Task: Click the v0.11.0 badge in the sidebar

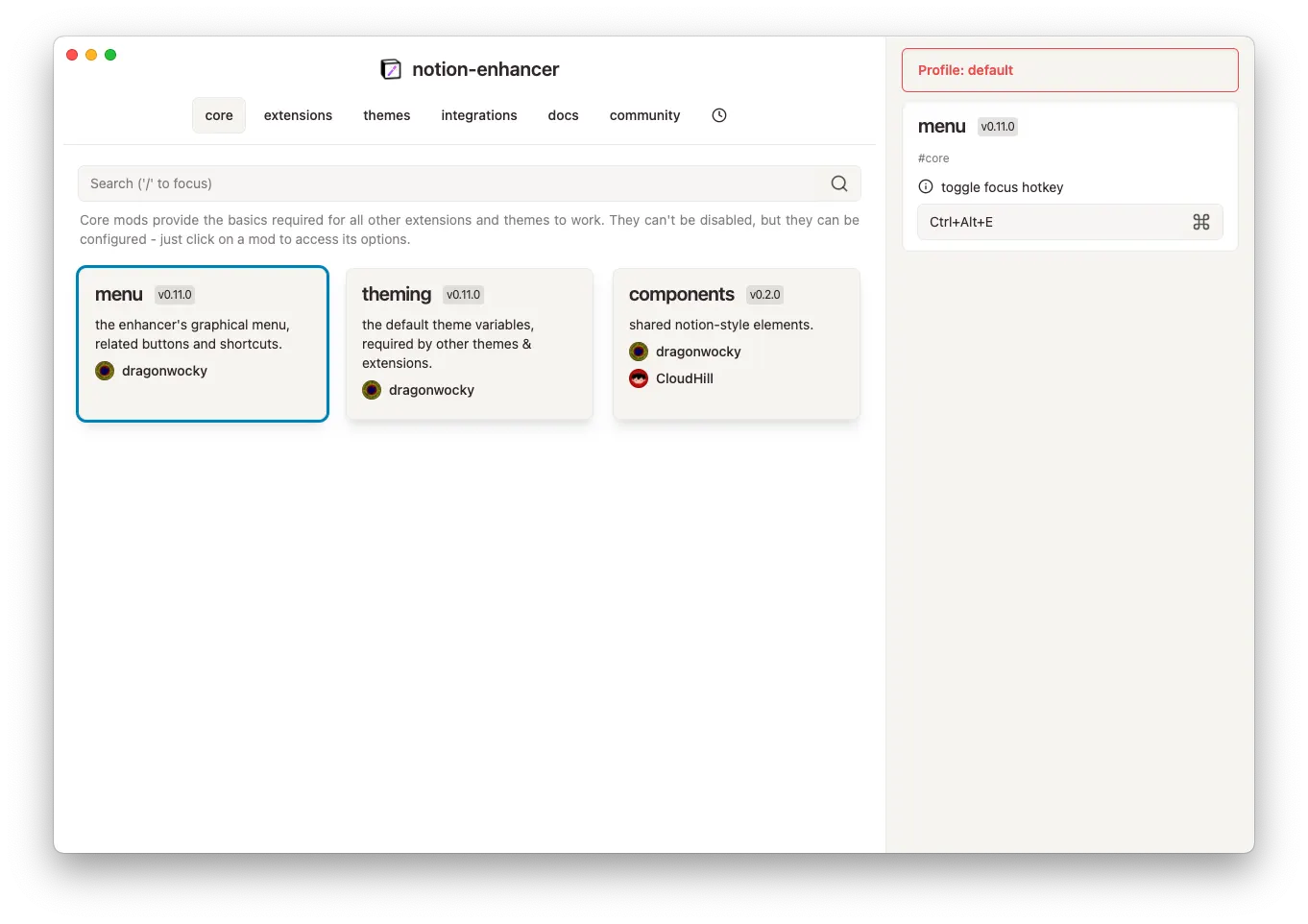Action: (x=998, y=127)
